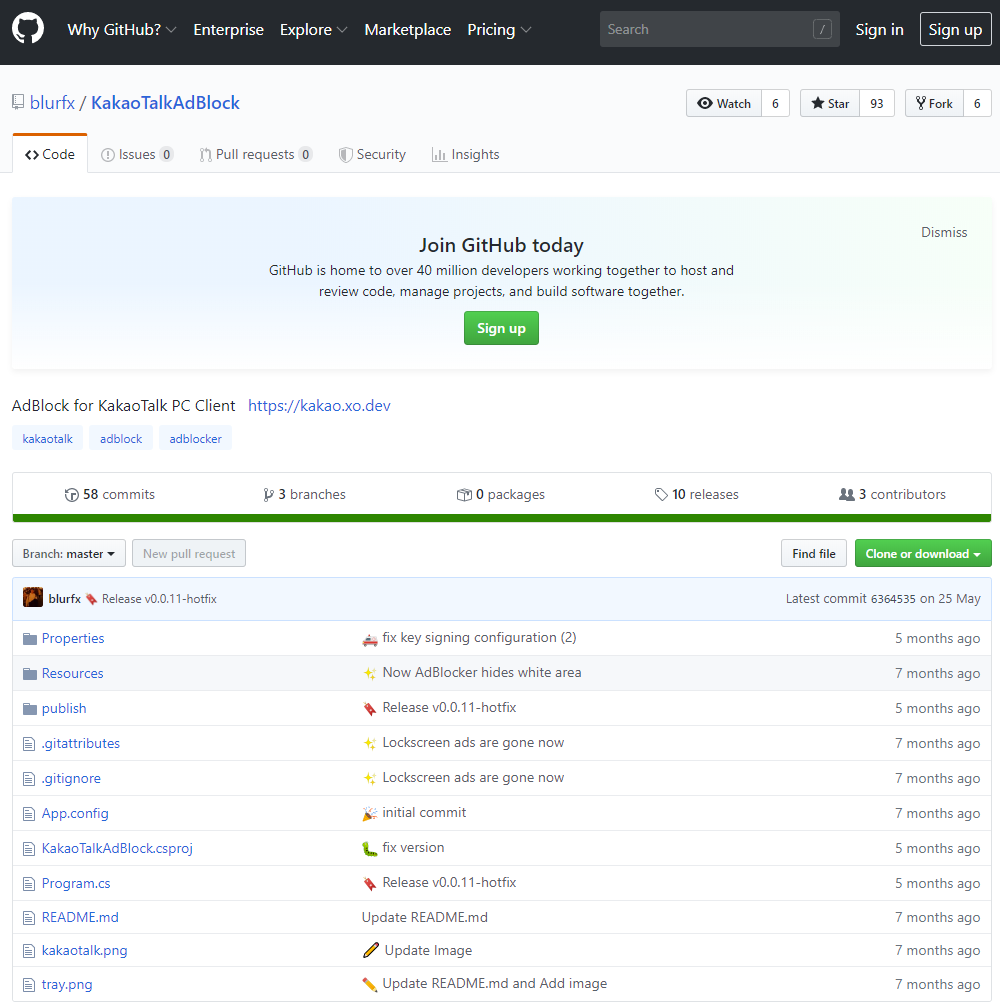Viewport: 1000px width, 1005px height.
Task: Open commit message 'Now AdBlocker hides white area'
Action: pos(481,672)
